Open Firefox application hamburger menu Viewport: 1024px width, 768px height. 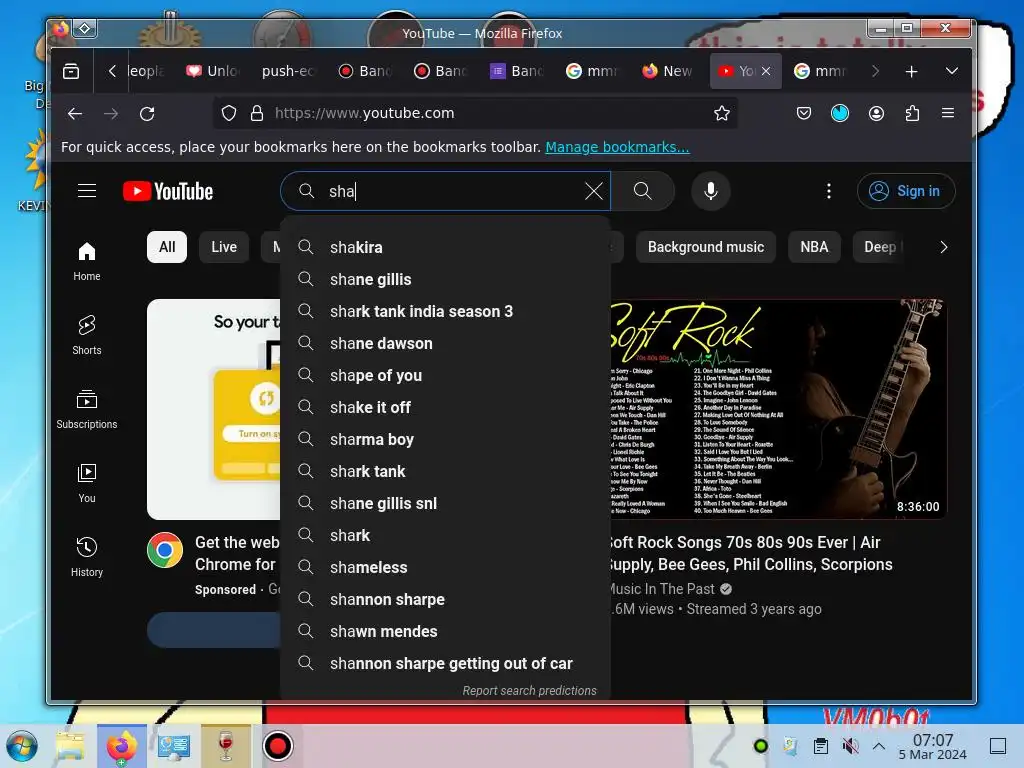[x=948, y=114]
